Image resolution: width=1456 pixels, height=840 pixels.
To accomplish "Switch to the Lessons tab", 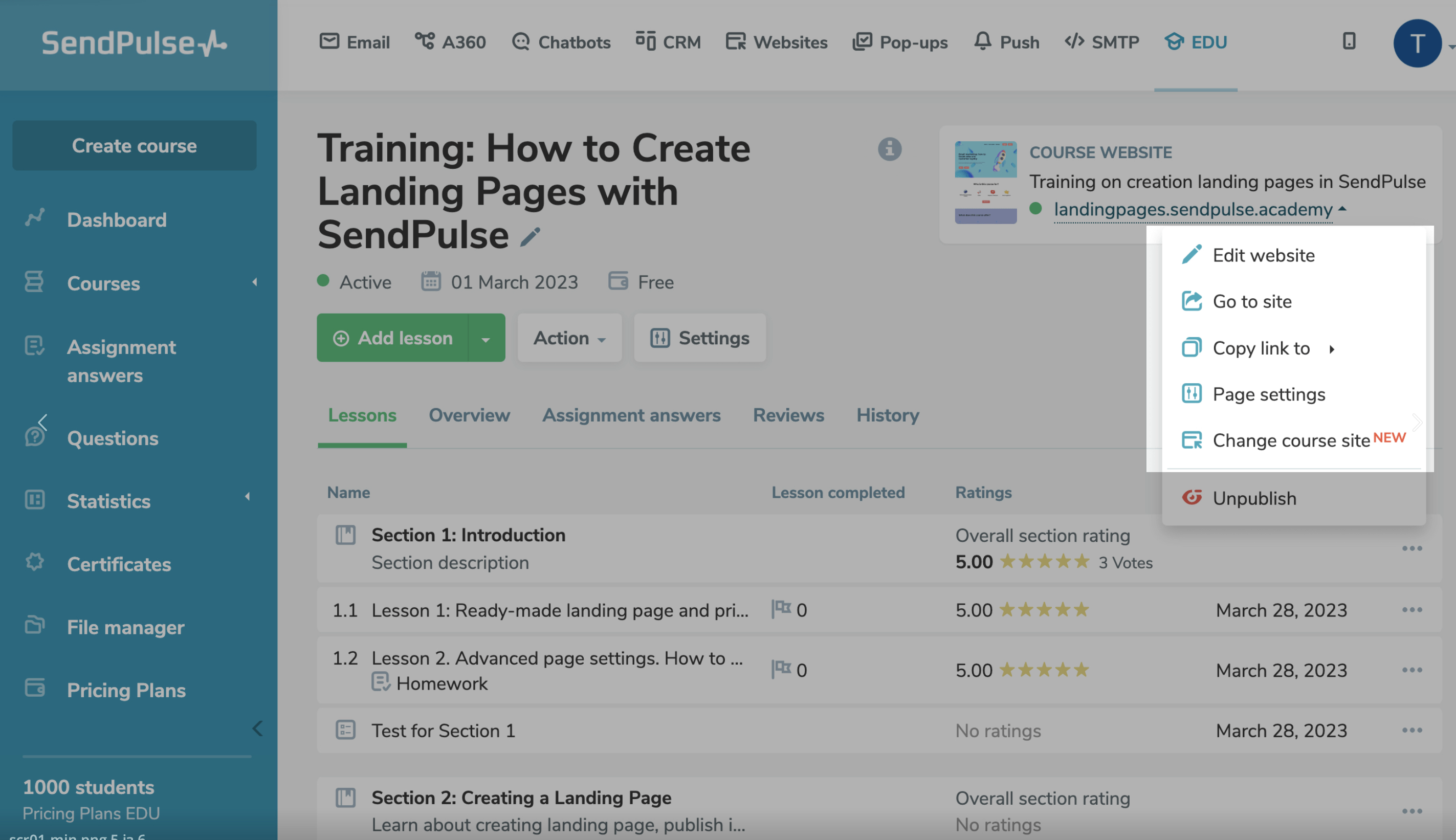I will (362, 415).
